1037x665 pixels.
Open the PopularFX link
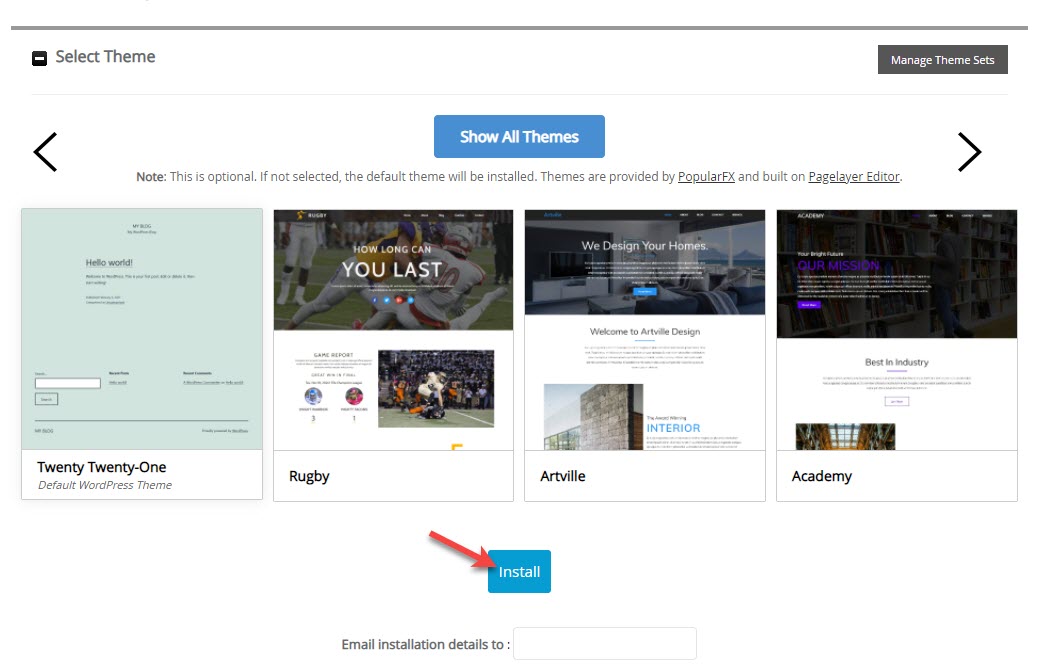tap(706, 176)
